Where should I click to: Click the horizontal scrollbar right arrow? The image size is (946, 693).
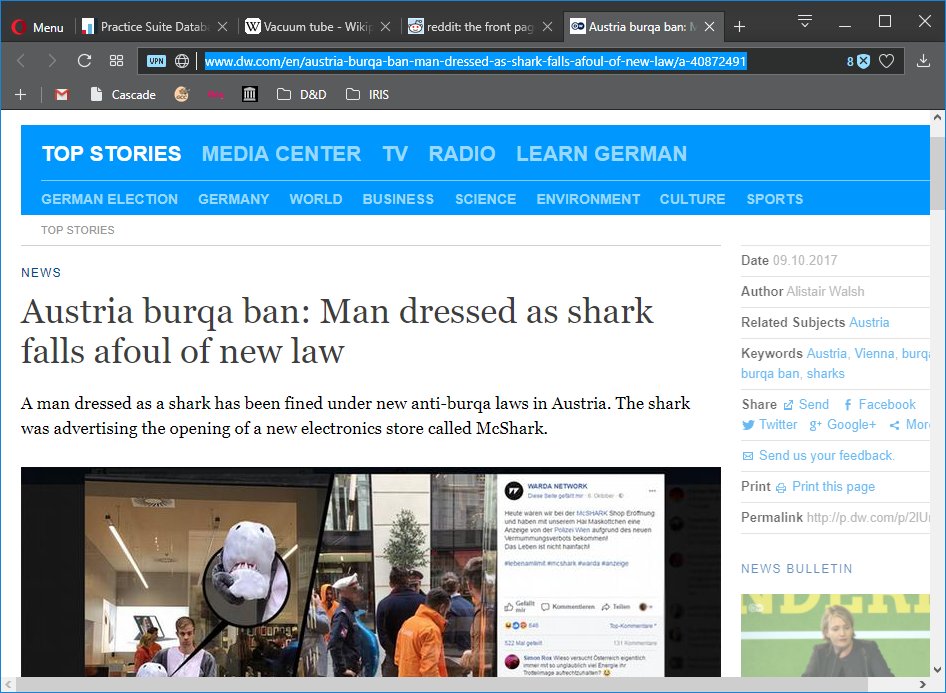(922, 685)
